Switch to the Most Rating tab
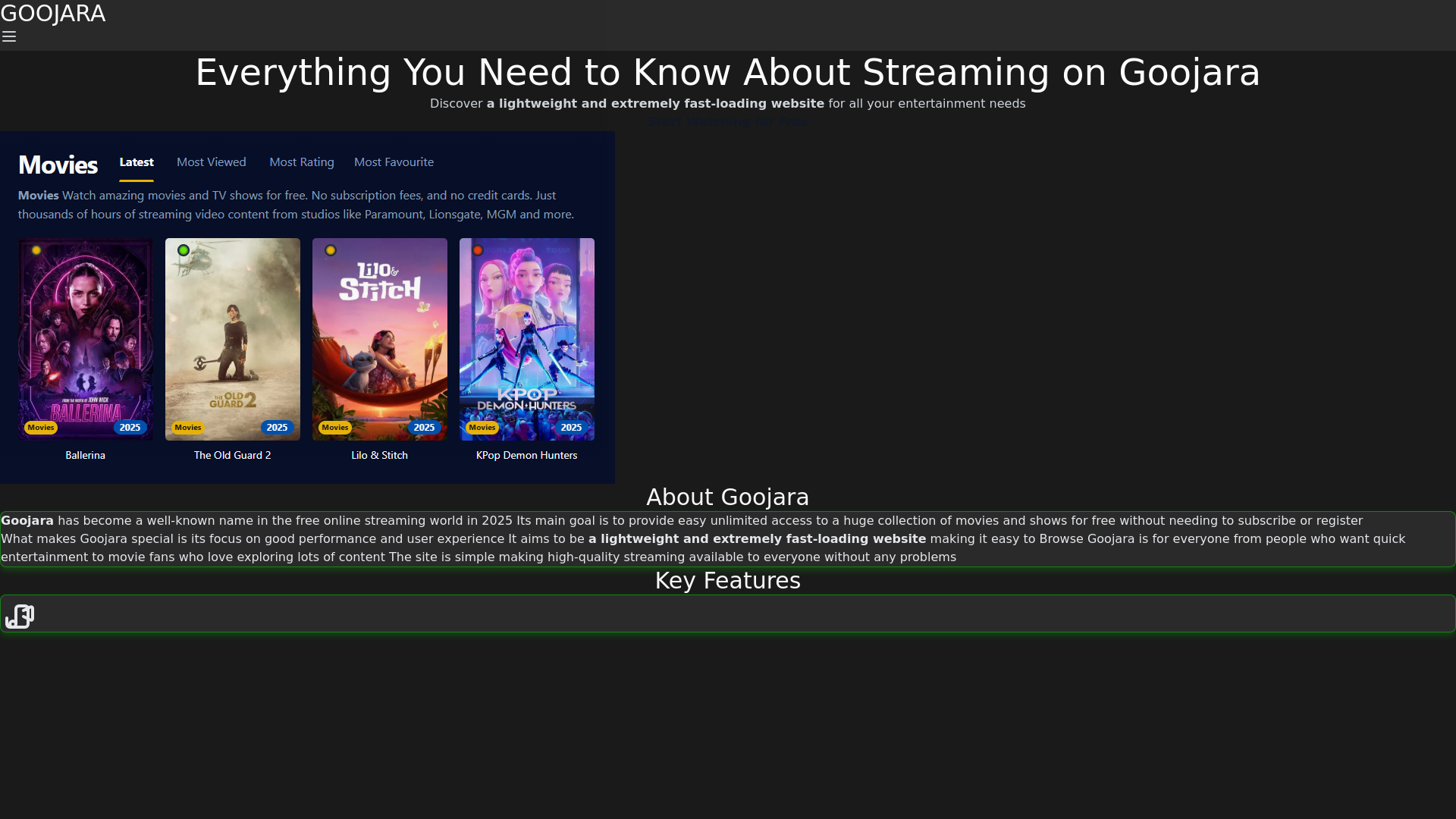Screen dimensions: 1456x819 (x=302, y=162)
